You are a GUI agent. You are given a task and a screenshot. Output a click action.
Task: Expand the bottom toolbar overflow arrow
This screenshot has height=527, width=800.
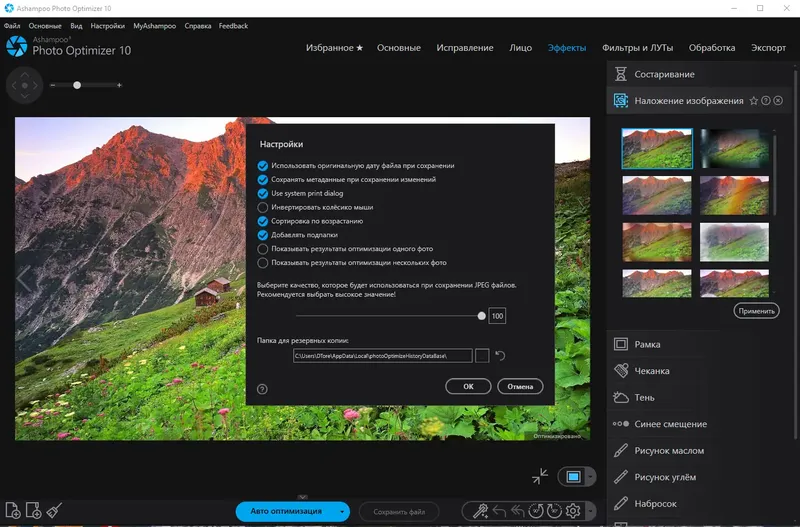tap(590, 511)
